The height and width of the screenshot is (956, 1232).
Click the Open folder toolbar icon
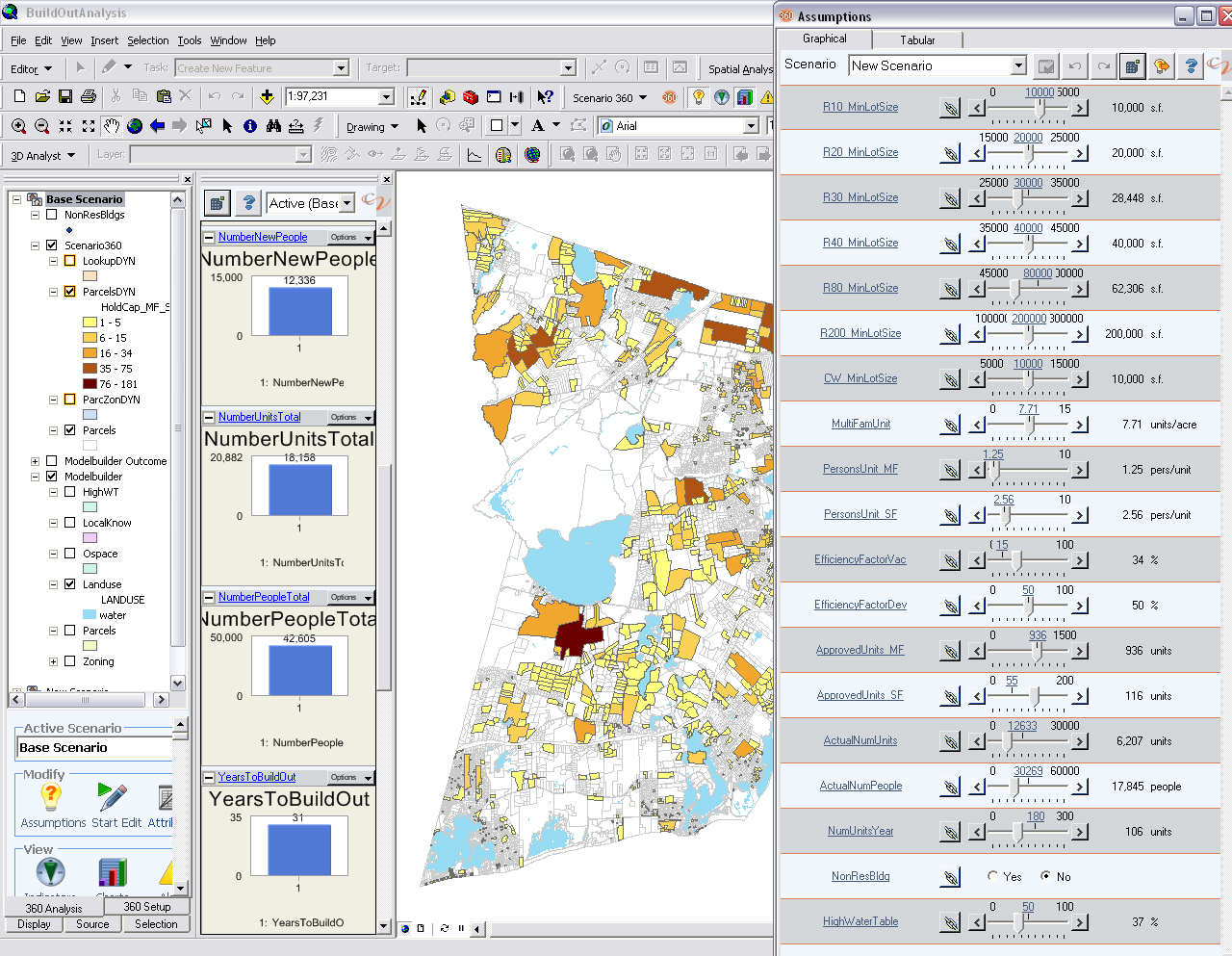(x=42, y=96)
